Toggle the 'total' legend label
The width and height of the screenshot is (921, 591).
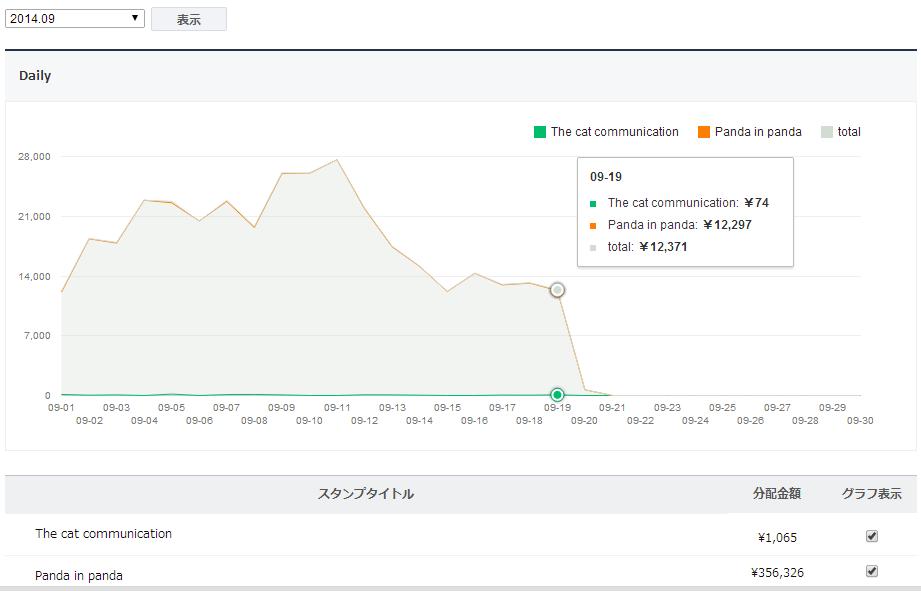(849, 132)
